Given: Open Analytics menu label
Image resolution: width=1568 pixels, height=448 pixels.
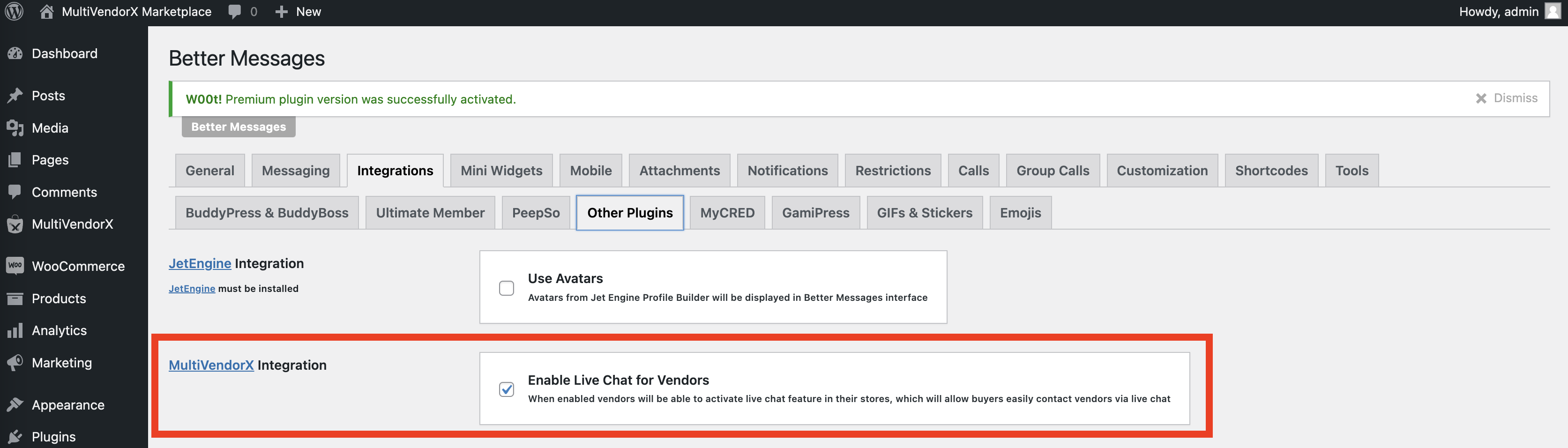Looking at the screenshot, I should click(59, 330).
